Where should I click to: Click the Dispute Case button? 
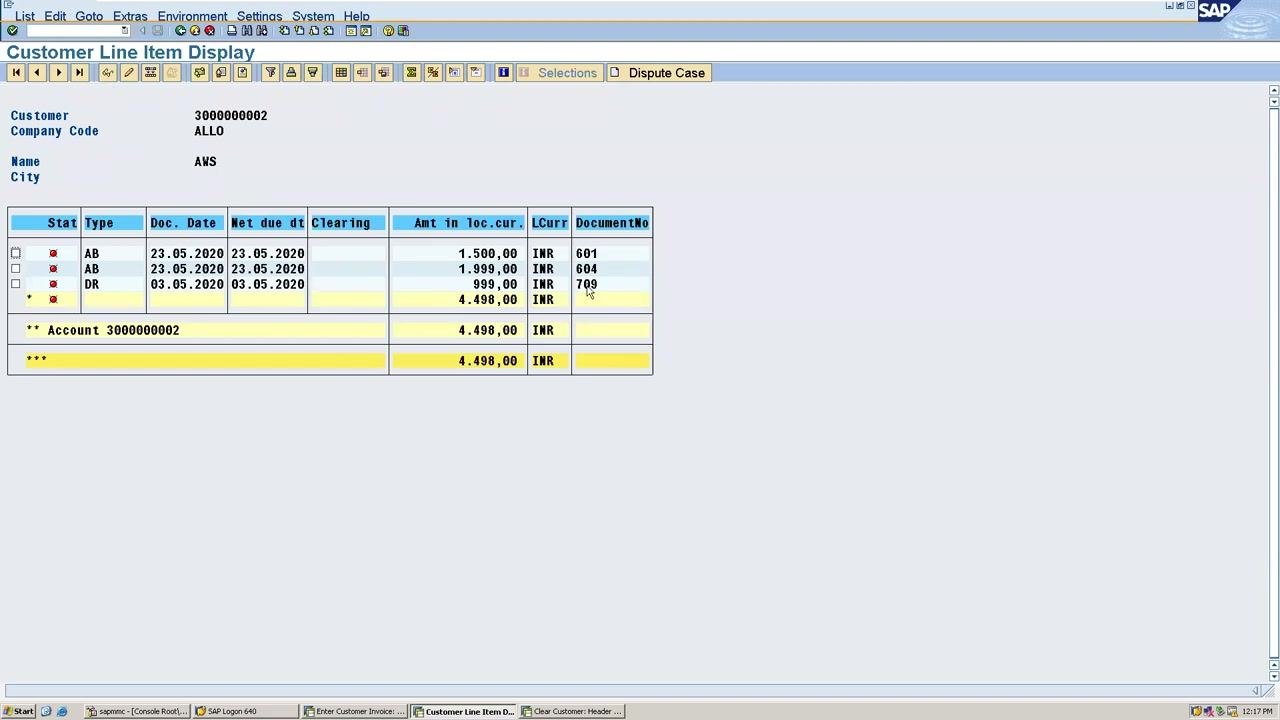click(658, 73)
